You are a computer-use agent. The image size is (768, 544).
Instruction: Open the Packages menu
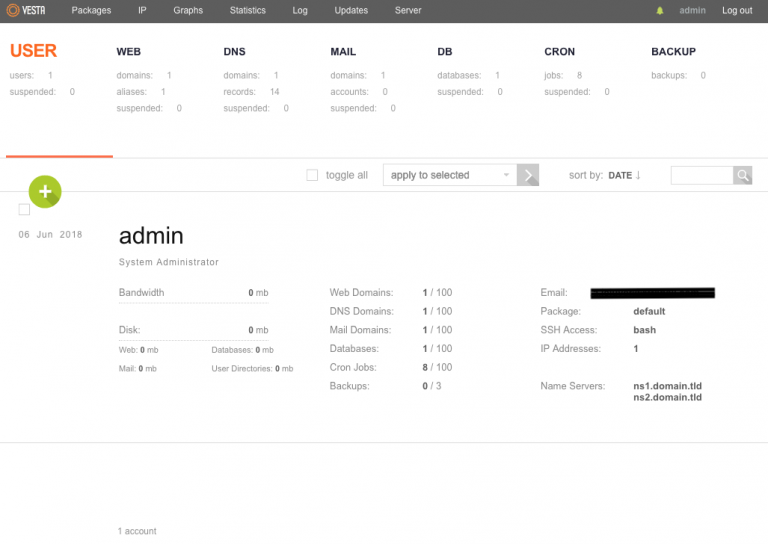[x=91, y=11]
